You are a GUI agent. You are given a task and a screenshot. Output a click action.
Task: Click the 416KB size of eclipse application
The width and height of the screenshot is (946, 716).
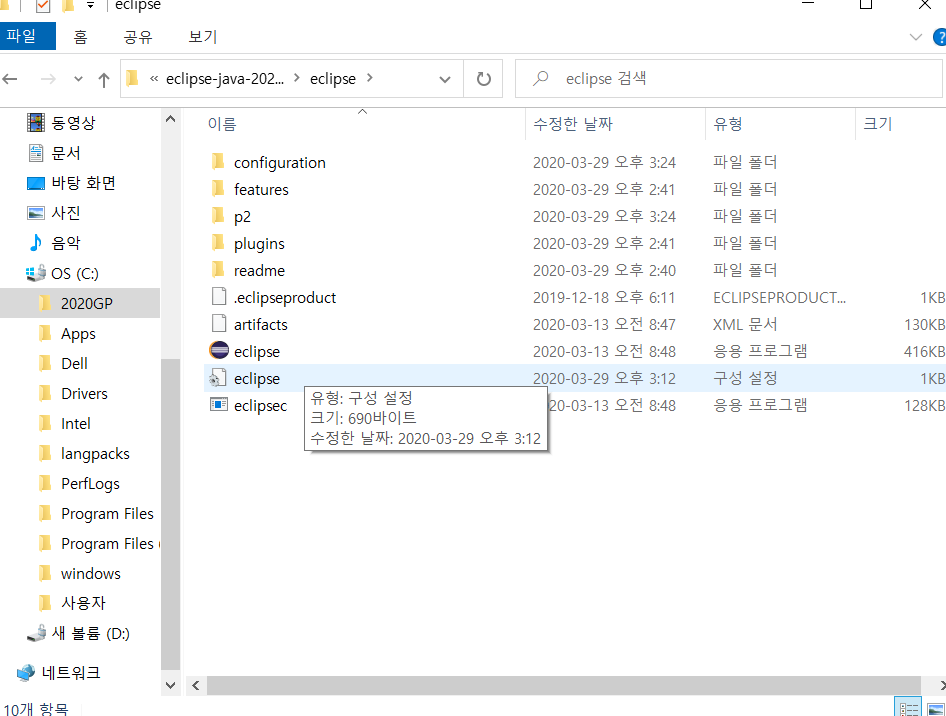[924, 351]
